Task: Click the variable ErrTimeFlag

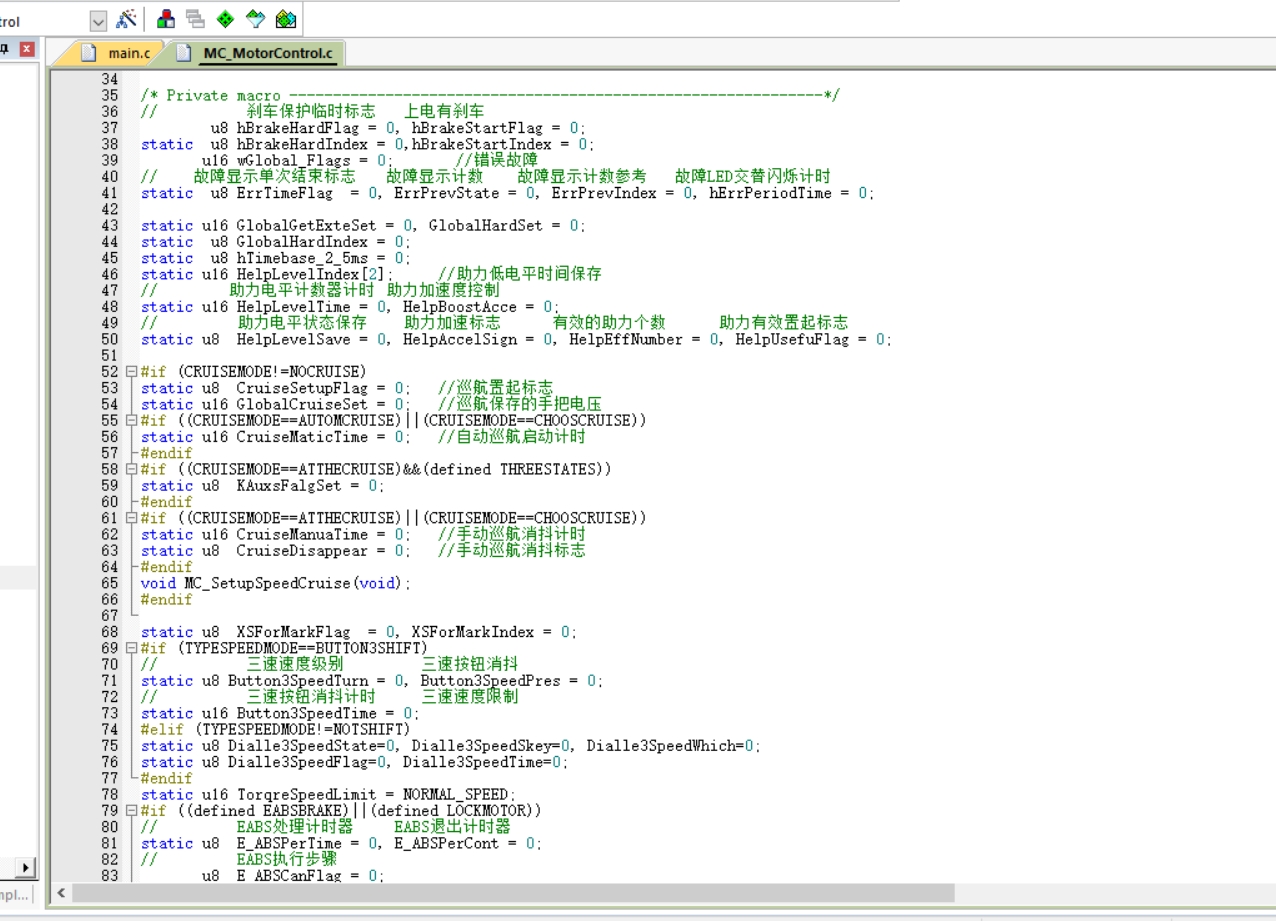Action: coord(284,193)
